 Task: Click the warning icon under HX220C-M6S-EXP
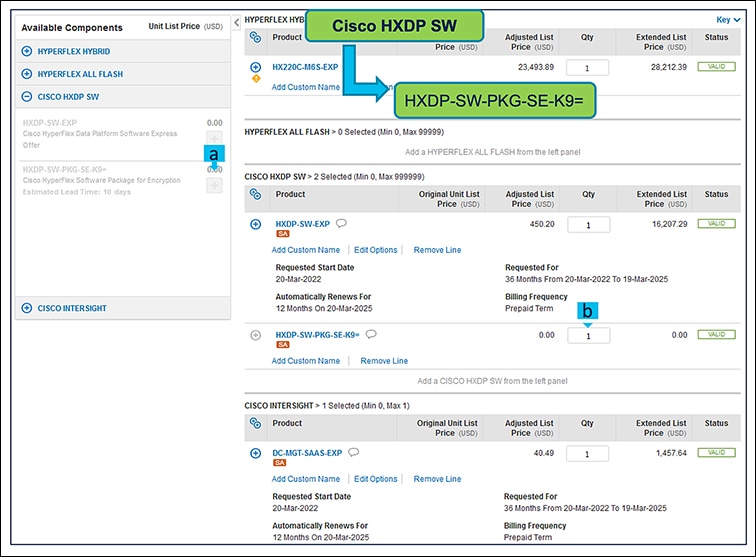click(x=256, y=78)
